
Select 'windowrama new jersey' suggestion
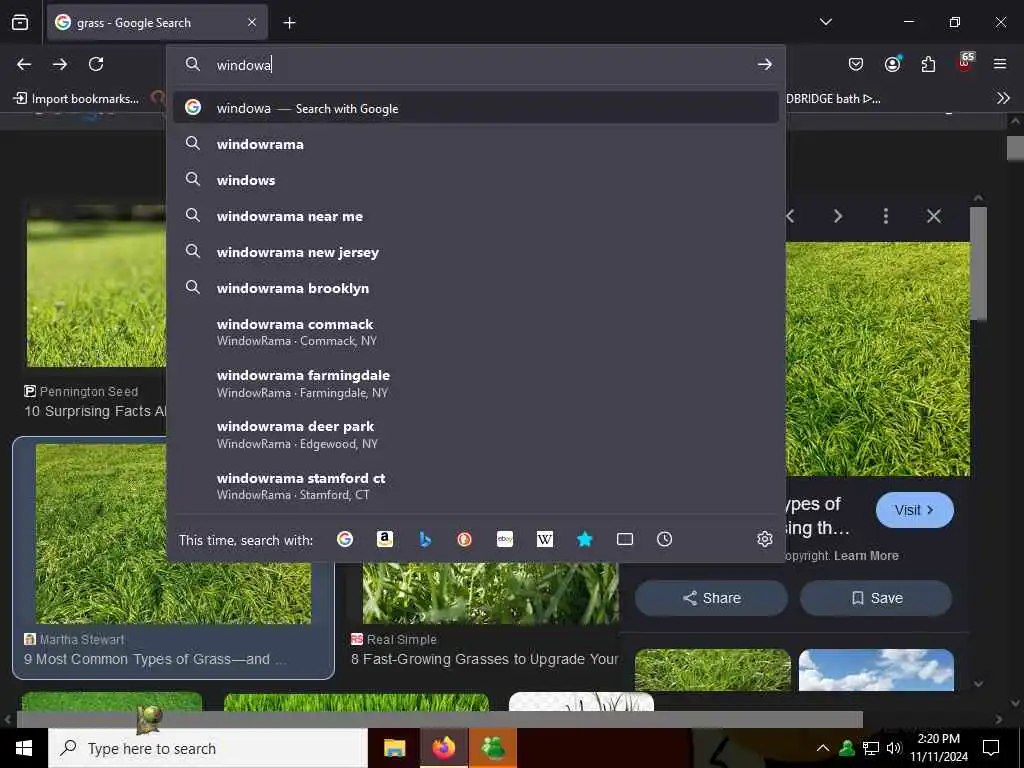pos(476,251)
